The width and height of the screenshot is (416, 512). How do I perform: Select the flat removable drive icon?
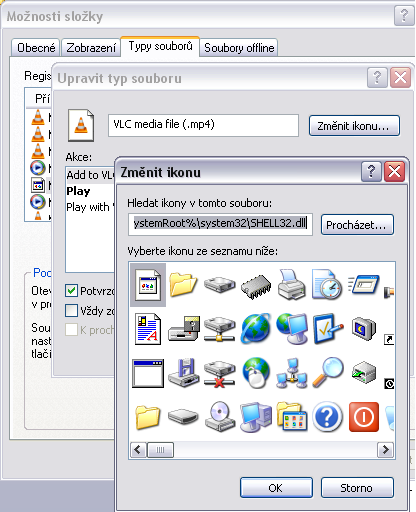click(183, 417)
